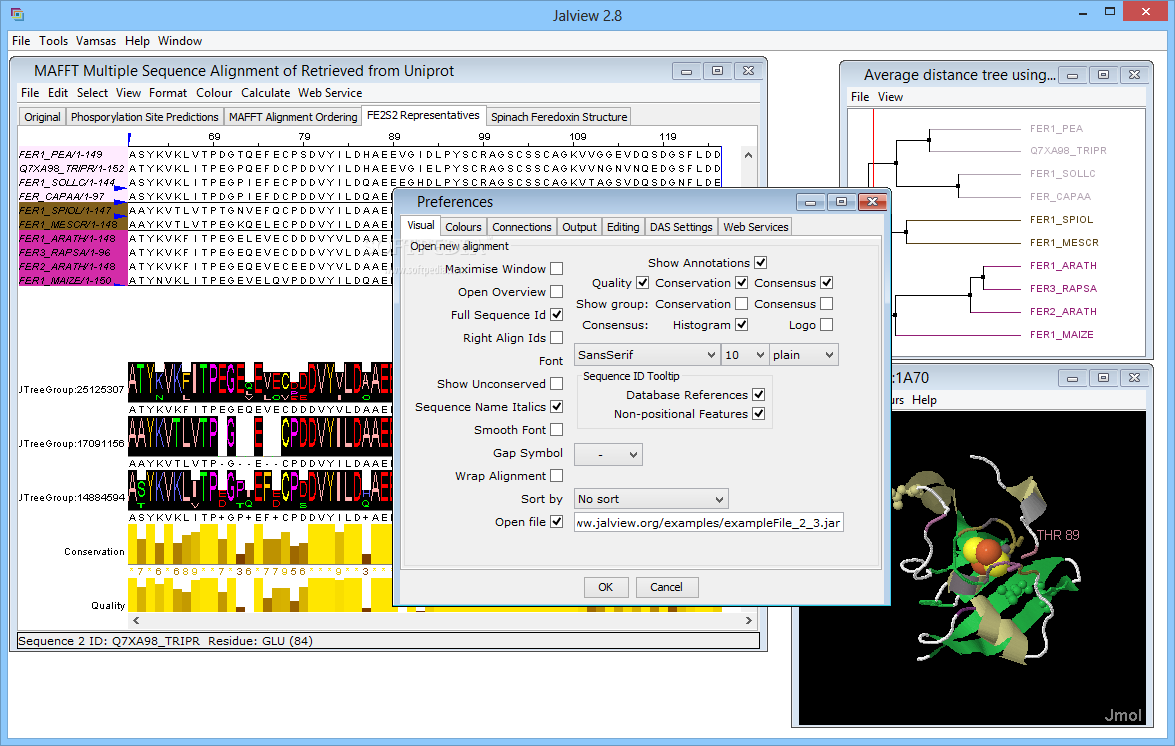Open the Web Services preferences tab
This screenshot has width=1175, height=746.
coord(755,227)
